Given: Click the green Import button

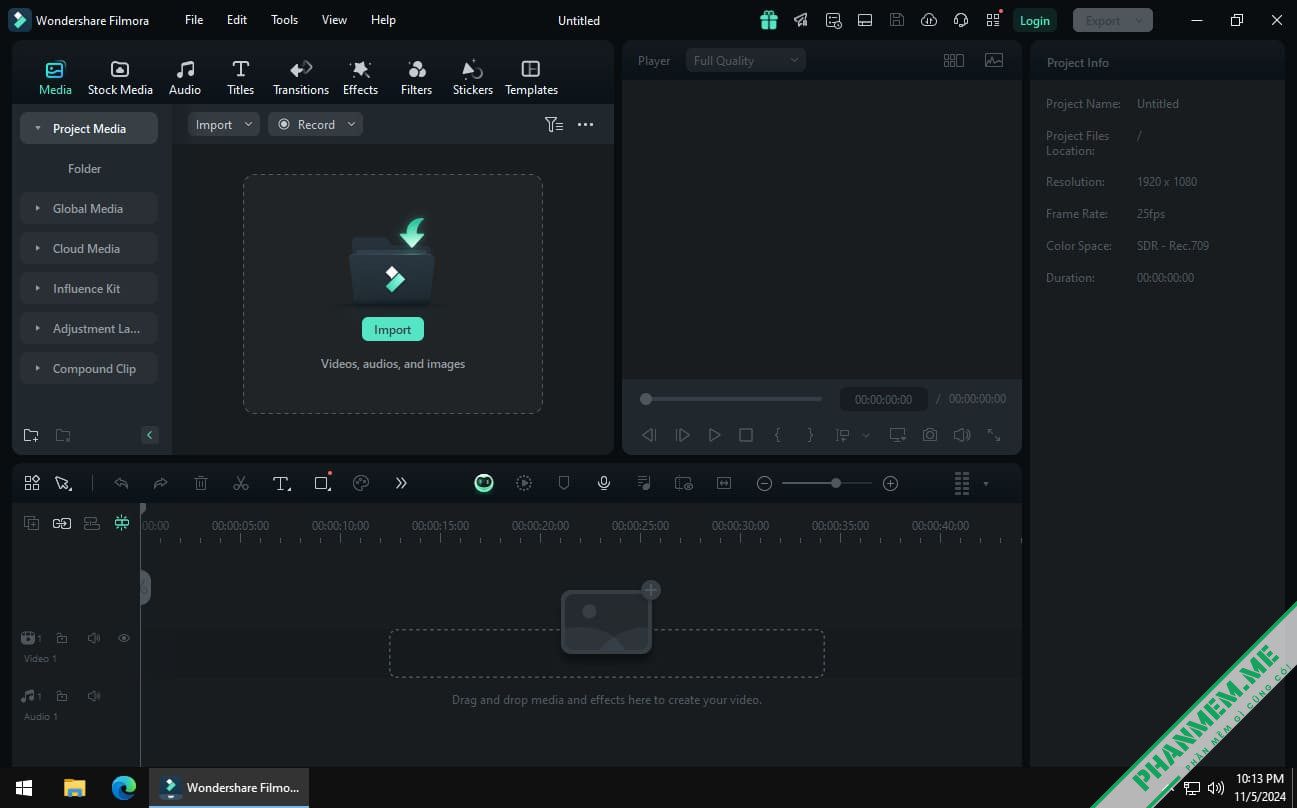Looking at the screenshot, I should pyautogui.click(x=393, y=329).
